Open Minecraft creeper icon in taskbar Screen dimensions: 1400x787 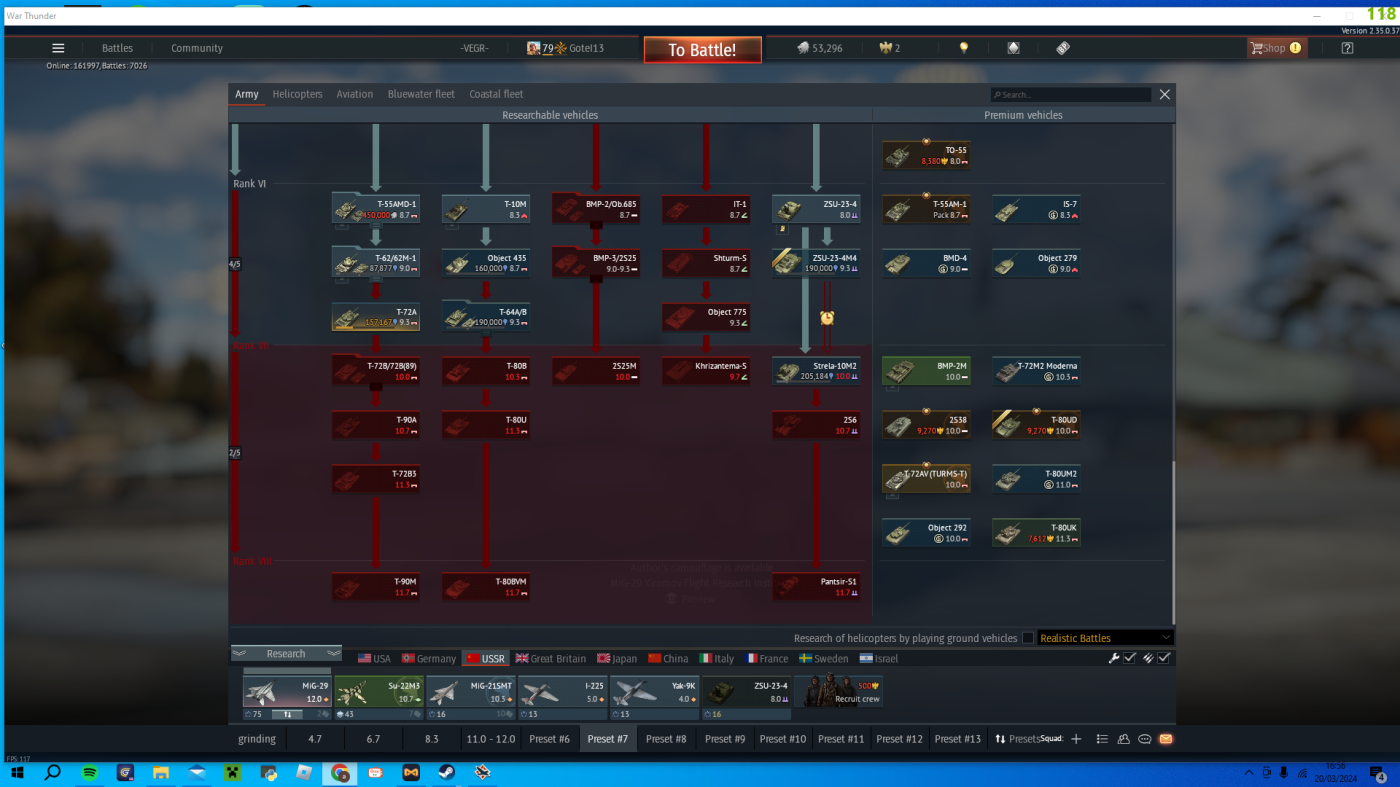(232, 773)
